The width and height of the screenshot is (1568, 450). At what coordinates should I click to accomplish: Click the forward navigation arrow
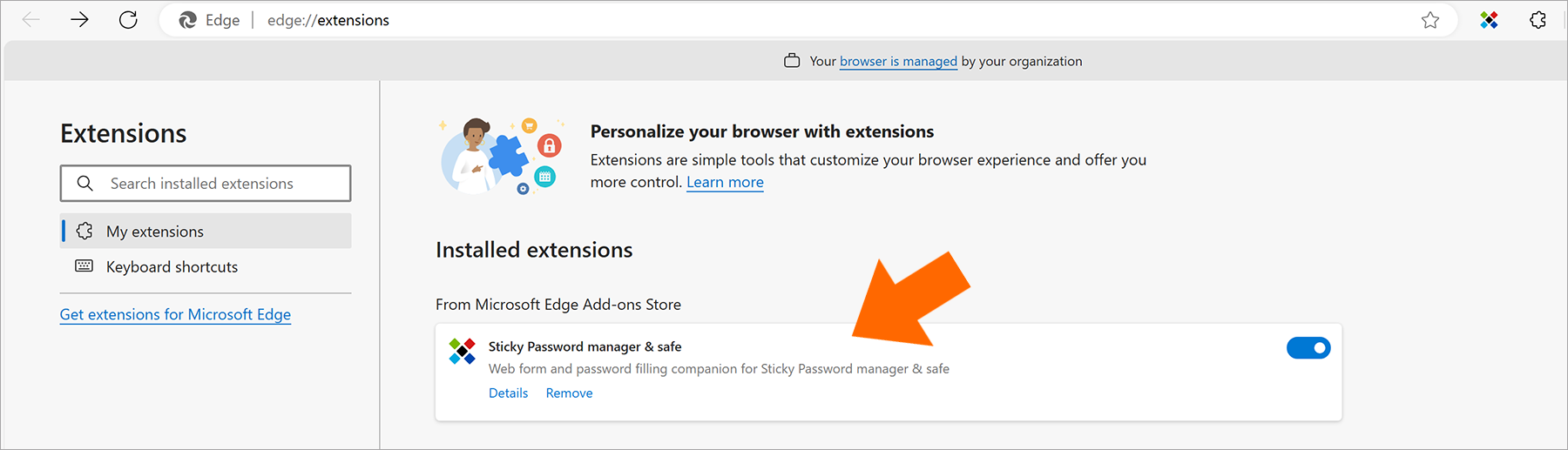79,20
